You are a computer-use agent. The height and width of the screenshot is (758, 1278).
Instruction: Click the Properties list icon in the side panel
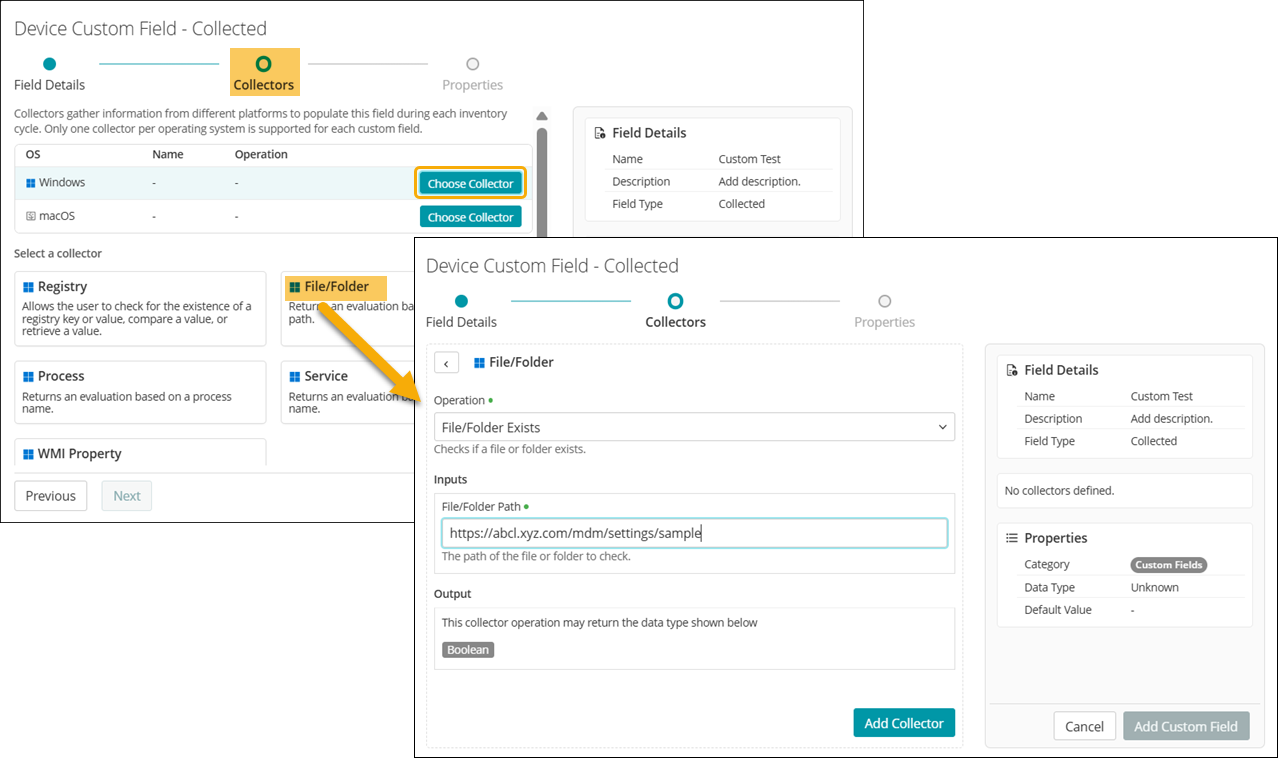coord(1011,538)
